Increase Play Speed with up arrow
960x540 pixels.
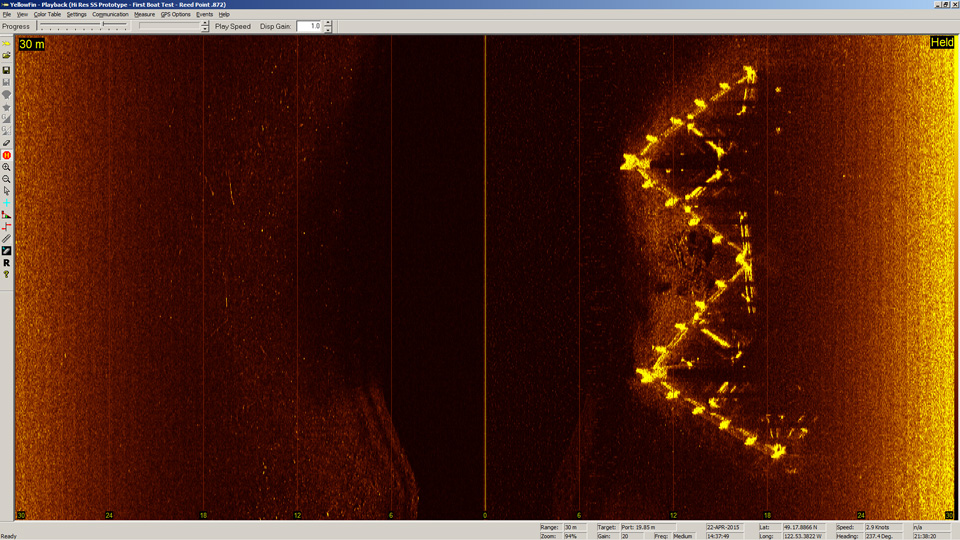pos(205,23)
